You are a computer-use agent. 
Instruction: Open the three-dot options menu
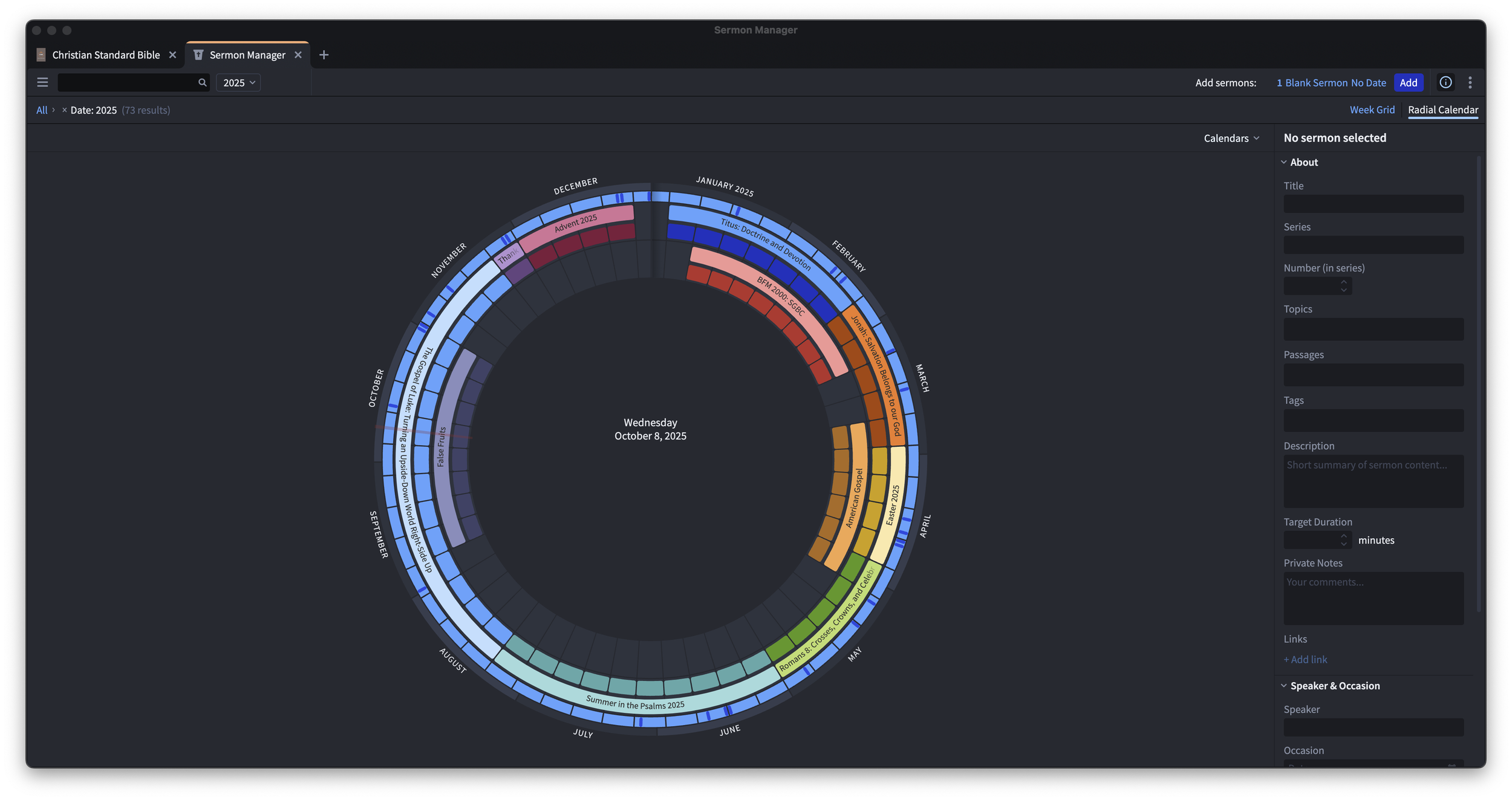(x=1470, y=83)
